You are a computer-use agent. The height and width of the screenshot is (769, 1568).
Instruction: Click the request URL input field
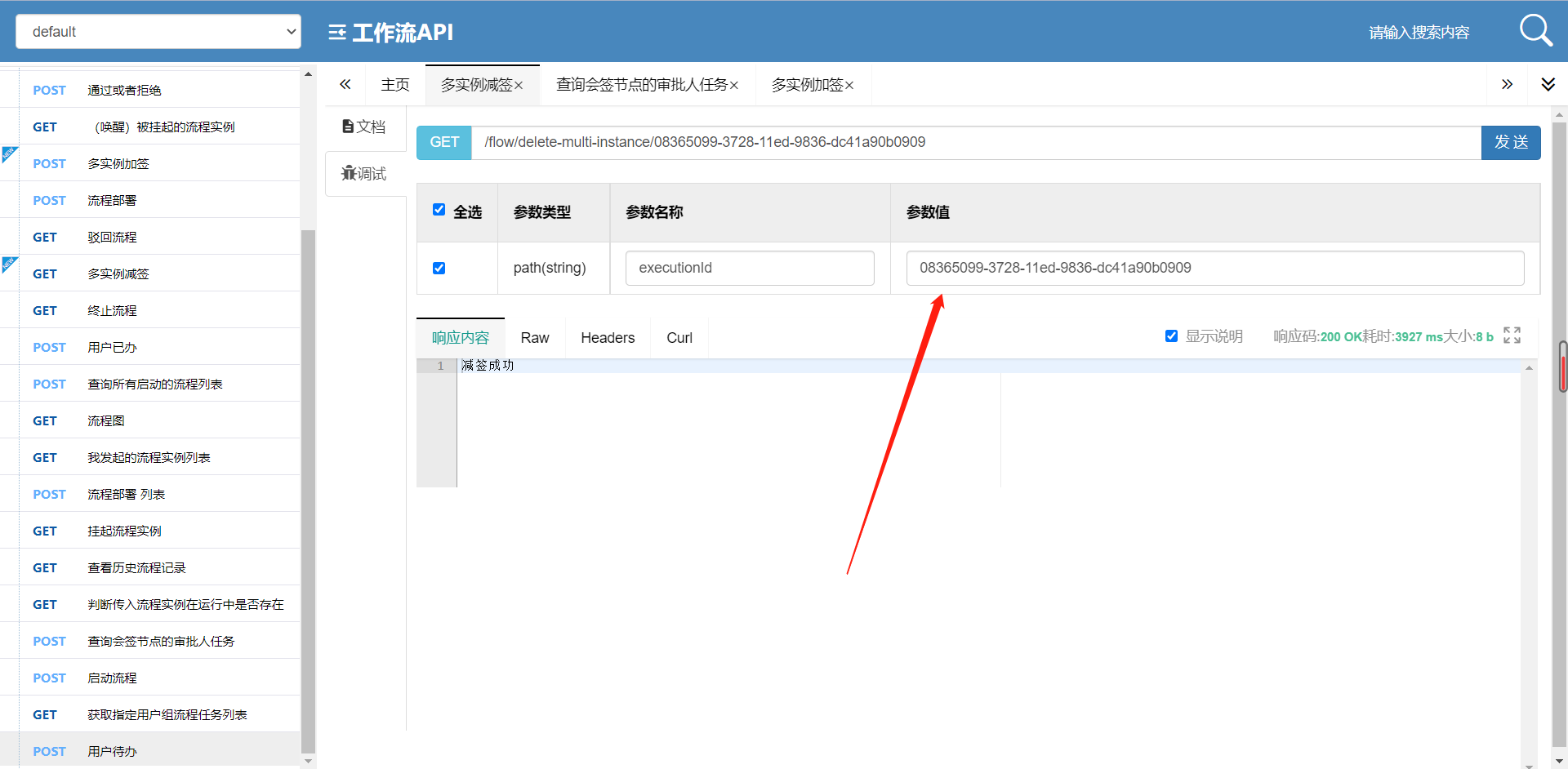(976, 142)
